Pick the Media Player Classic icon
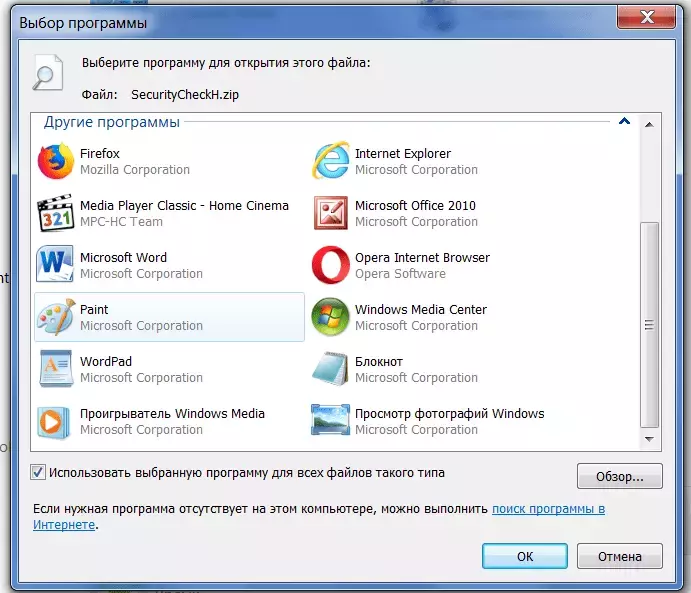 click(x=56, y=213)
